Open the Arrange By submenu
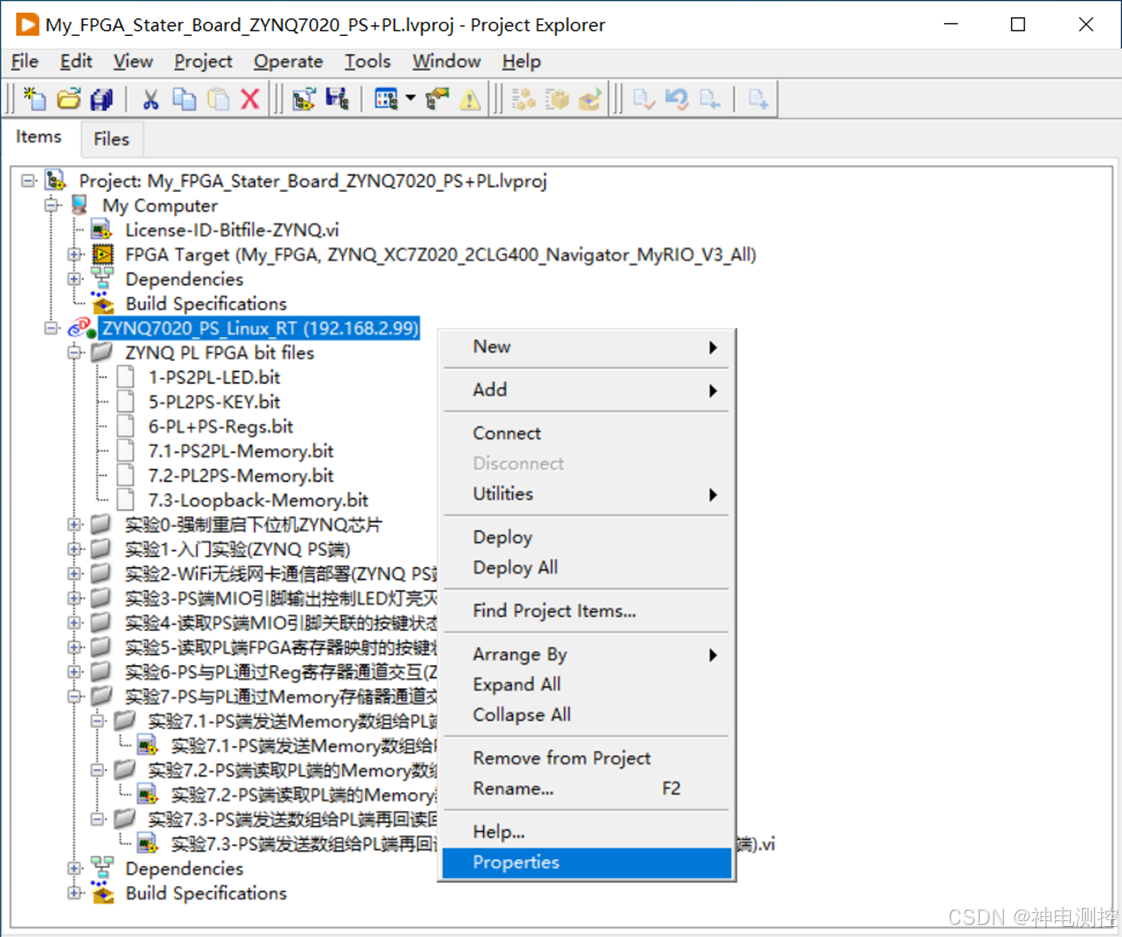 pyautogui.click(x=587, y=654)
